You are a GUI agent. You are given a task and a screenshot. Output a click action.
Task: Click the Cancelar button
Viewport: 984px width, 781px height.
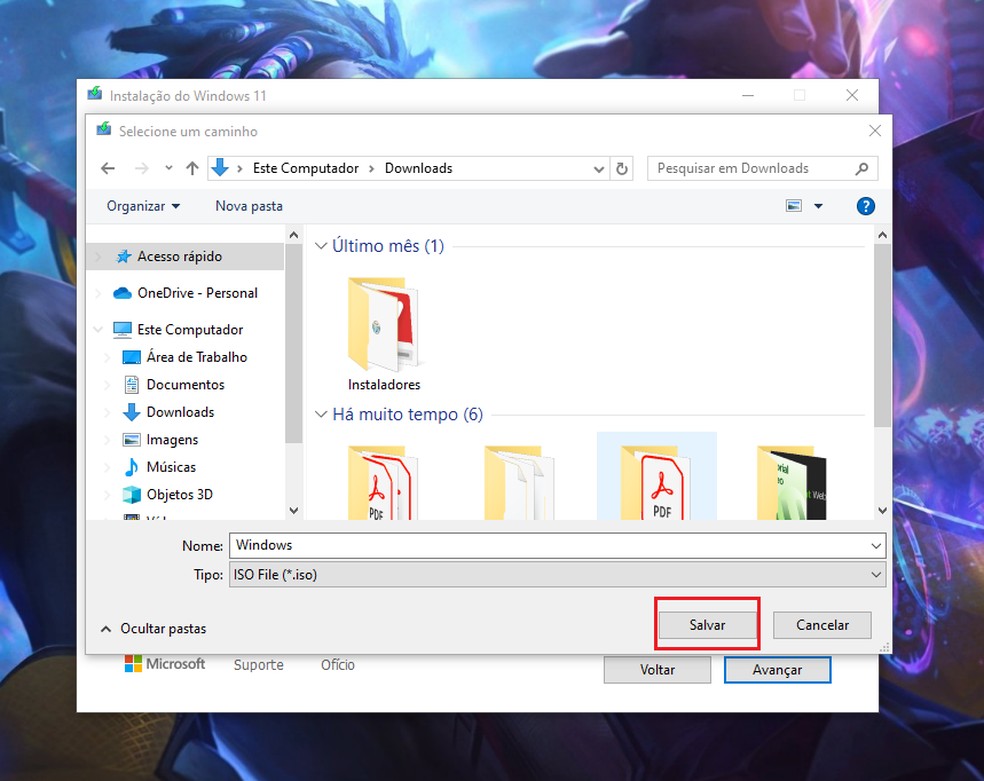click(x=822, y=625)
